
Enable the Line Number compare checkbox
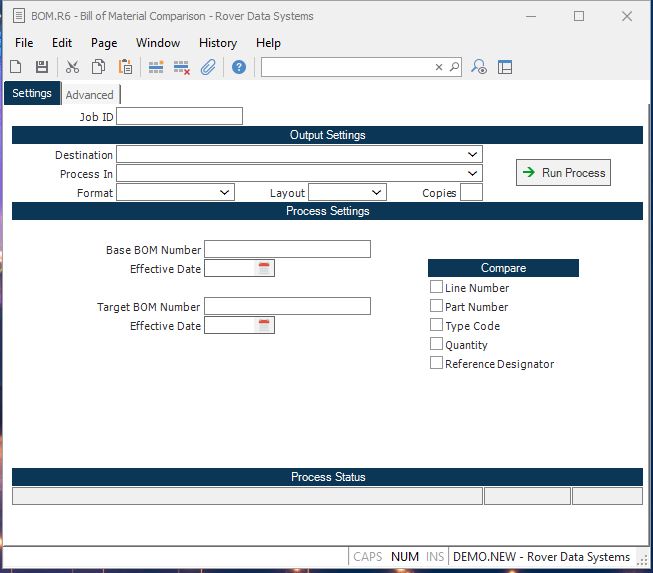pyautogui.click(x=436, y=287)
